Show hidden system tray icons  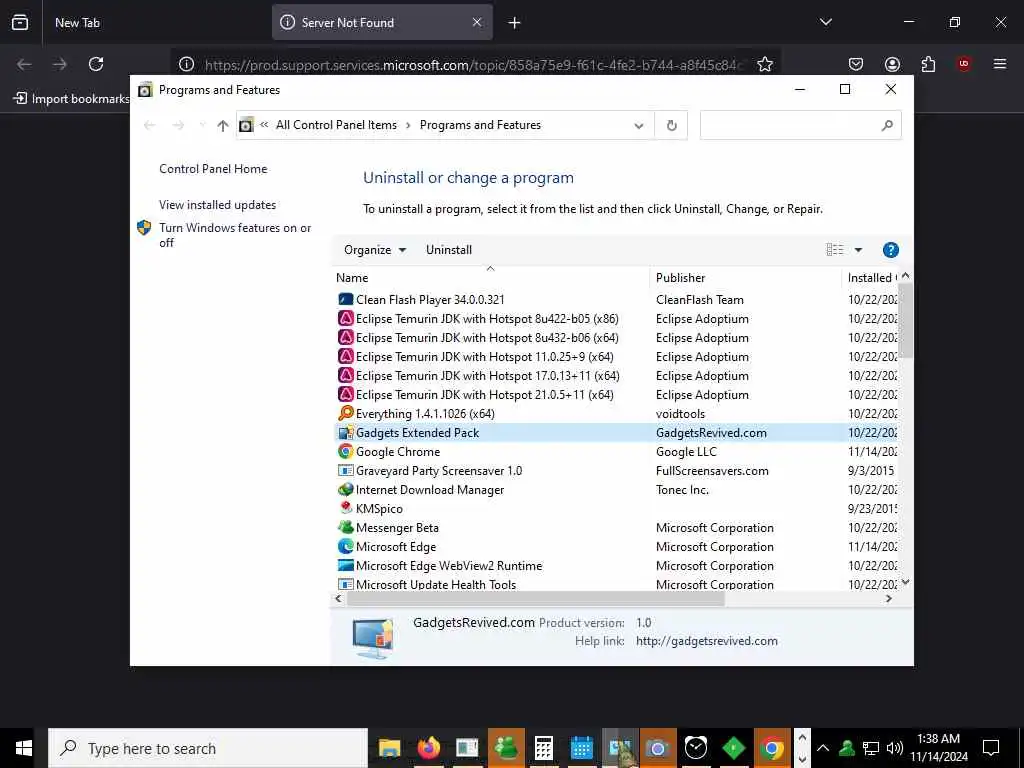coord(823,748)
